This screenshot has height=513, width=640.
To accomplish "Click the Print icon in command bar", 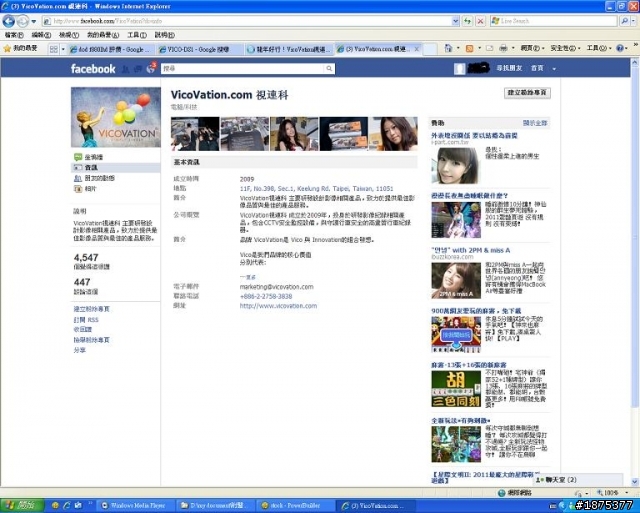I will (x=503, y=49).
